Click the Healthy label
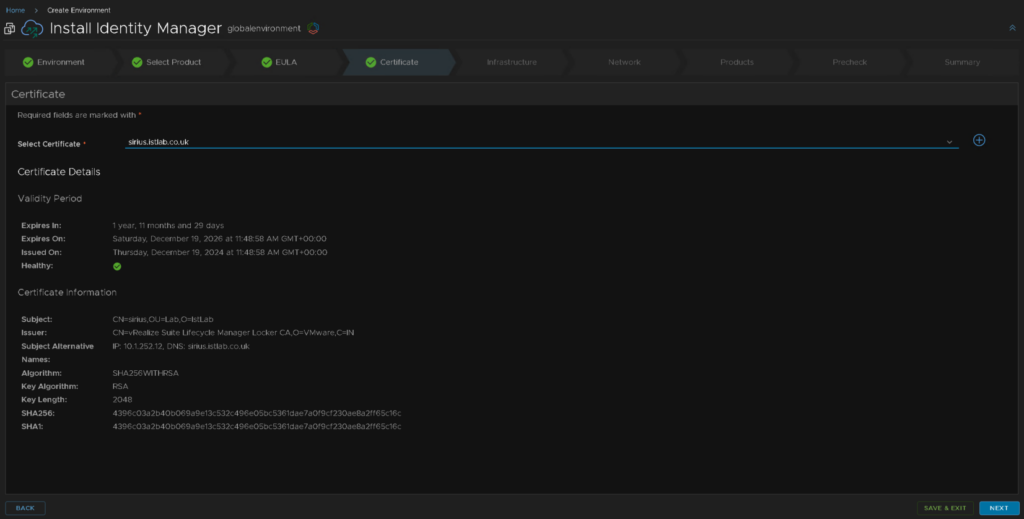Screen dimensions: 1024x519 click(x=37, y=266)
